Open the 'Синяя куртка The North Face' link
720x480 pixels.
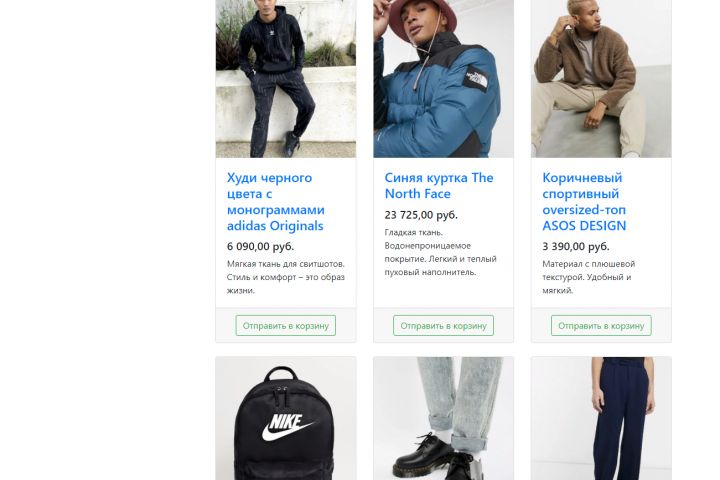(439, 185)
